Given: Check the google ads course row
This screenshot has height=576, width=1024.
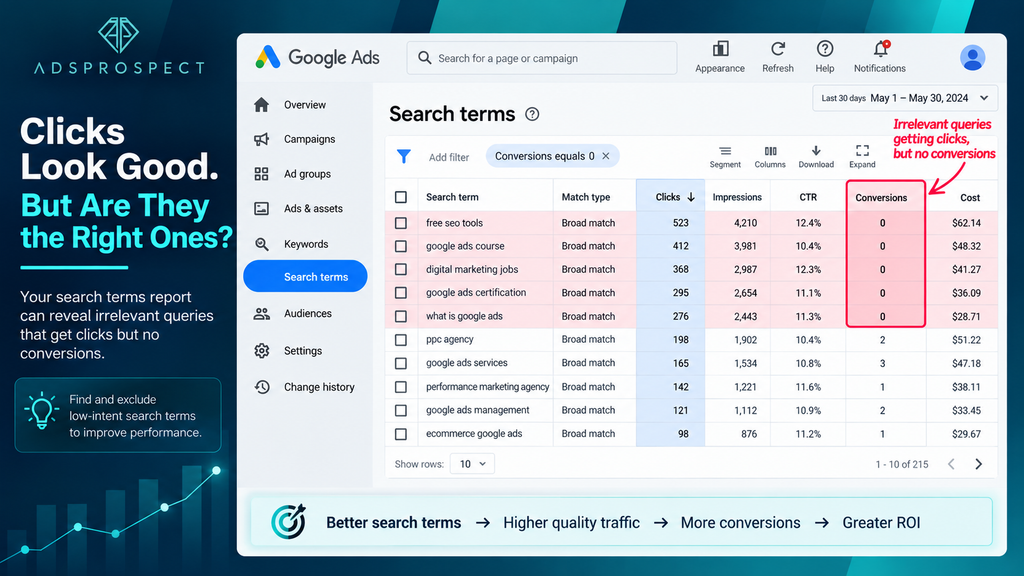Looking at the screenshot, I should (x=401, y=246).
